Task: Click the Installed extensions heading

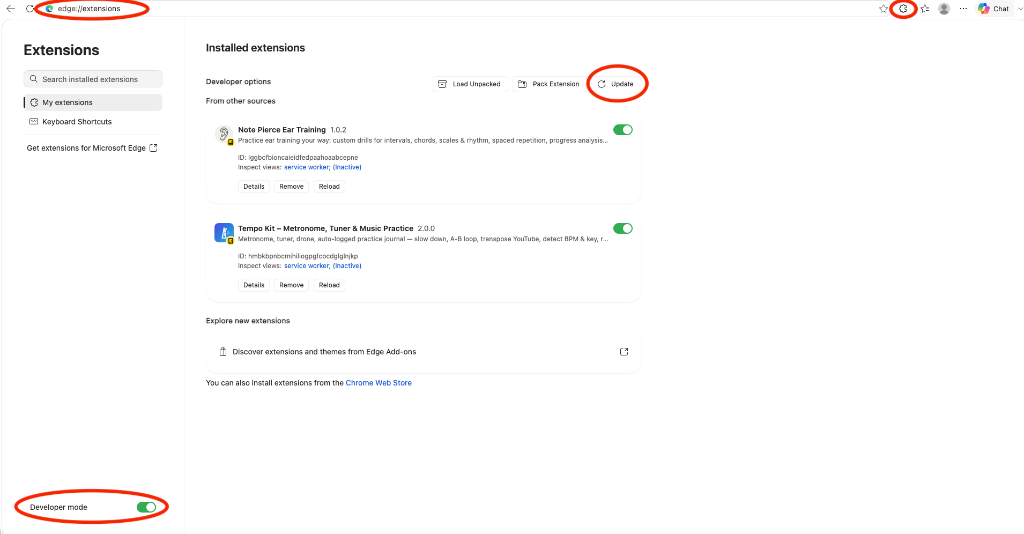Action: click(x=255, y=48)
